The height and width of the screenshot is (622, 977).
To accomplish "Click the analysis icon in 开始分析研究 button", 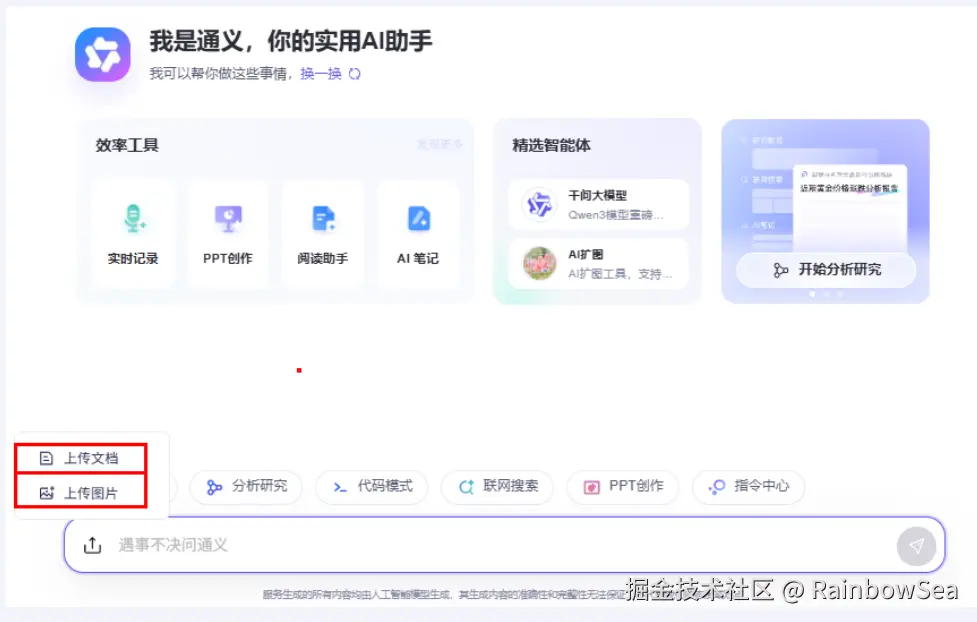I will tap(780, 270).
